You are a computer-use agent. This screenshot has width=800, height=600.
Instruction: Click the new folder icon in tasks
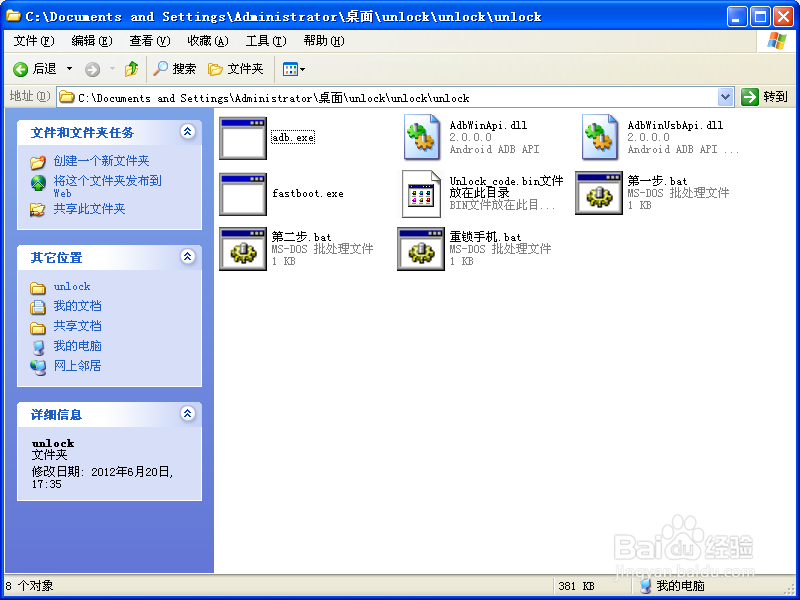pos(38,162)
